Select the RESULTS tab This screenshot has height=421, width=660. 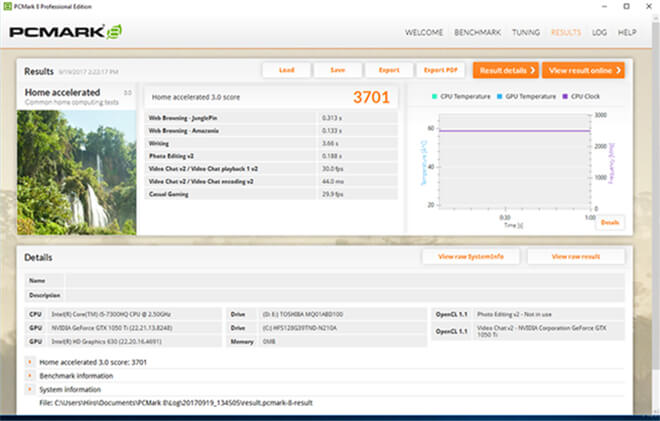click(x=566, y=32)
